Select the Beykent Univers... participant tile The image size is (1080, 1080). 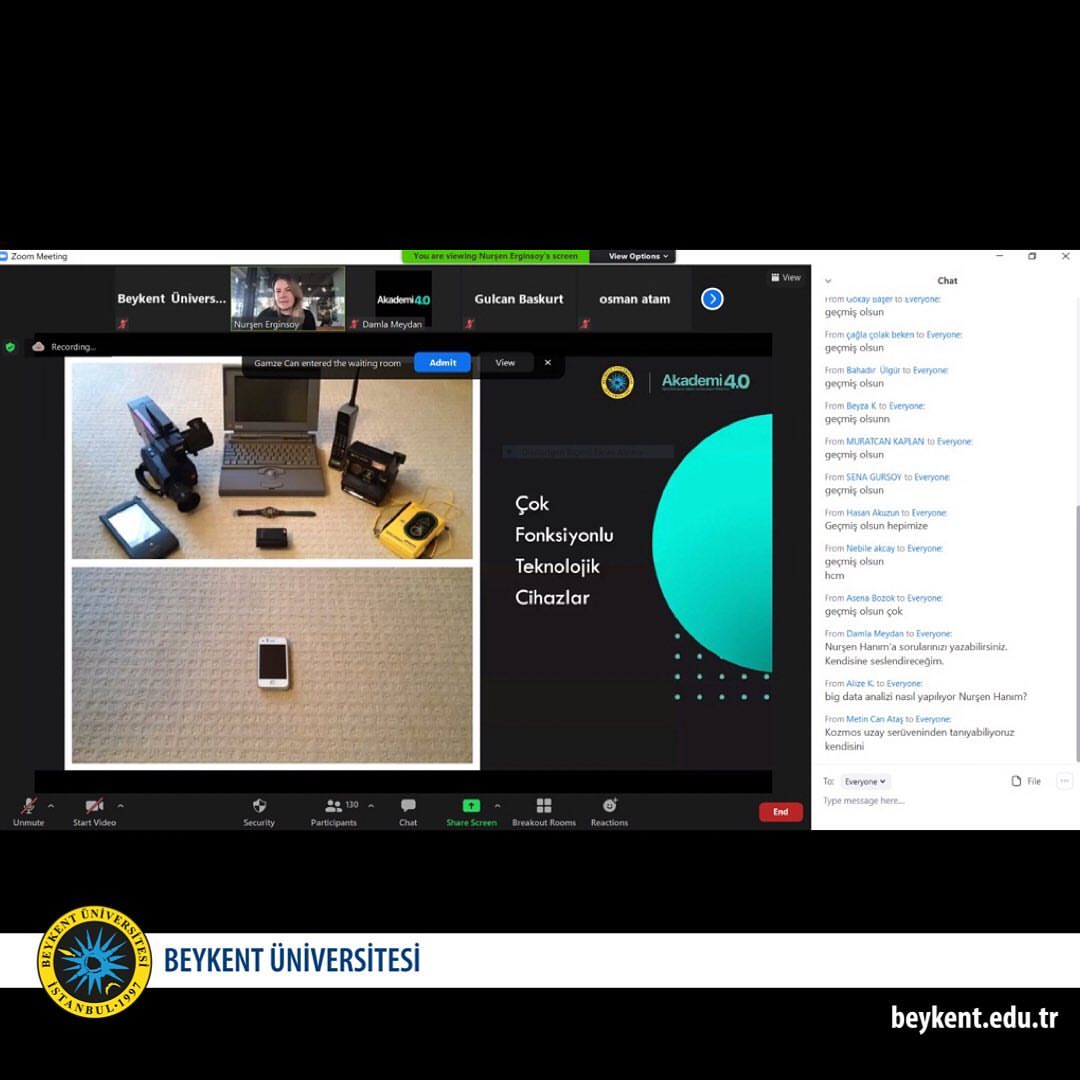pyautogui.click(x=172, y=299)
